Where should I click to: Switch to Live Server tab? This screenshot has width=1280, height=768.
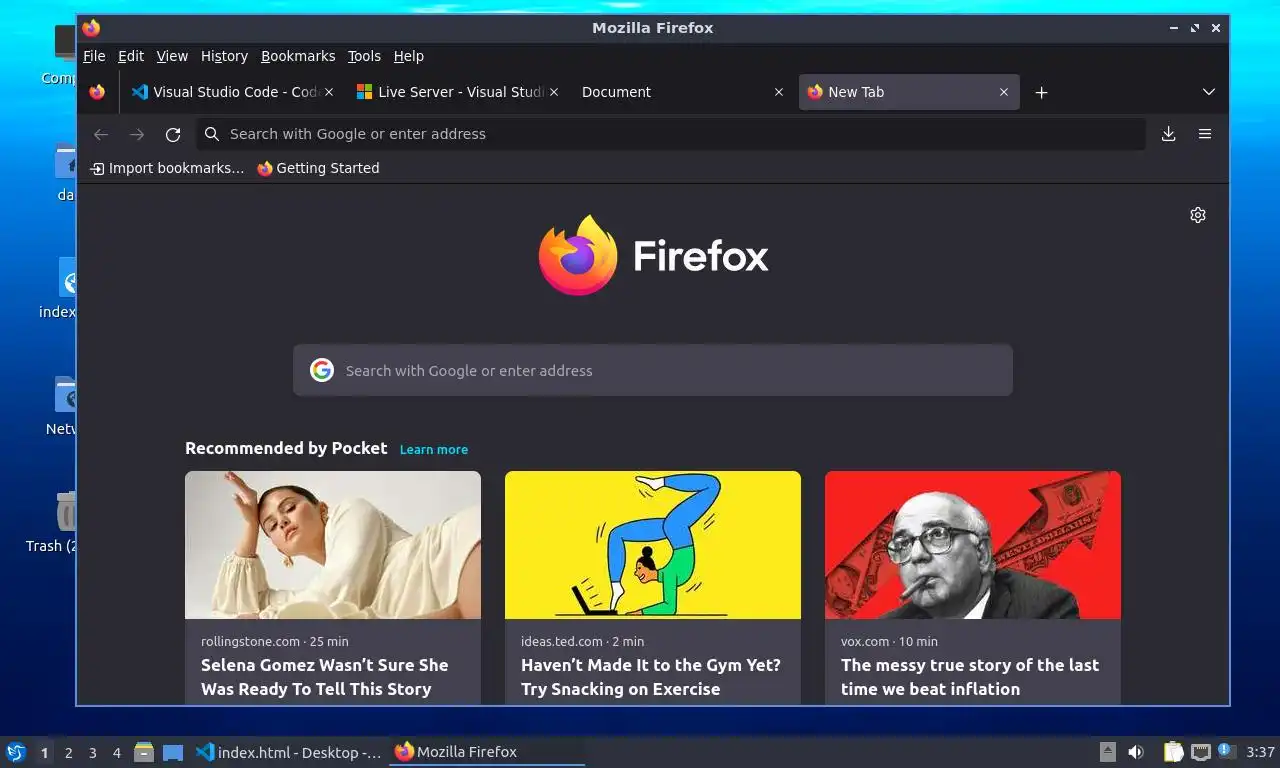(x=458, y=92)
